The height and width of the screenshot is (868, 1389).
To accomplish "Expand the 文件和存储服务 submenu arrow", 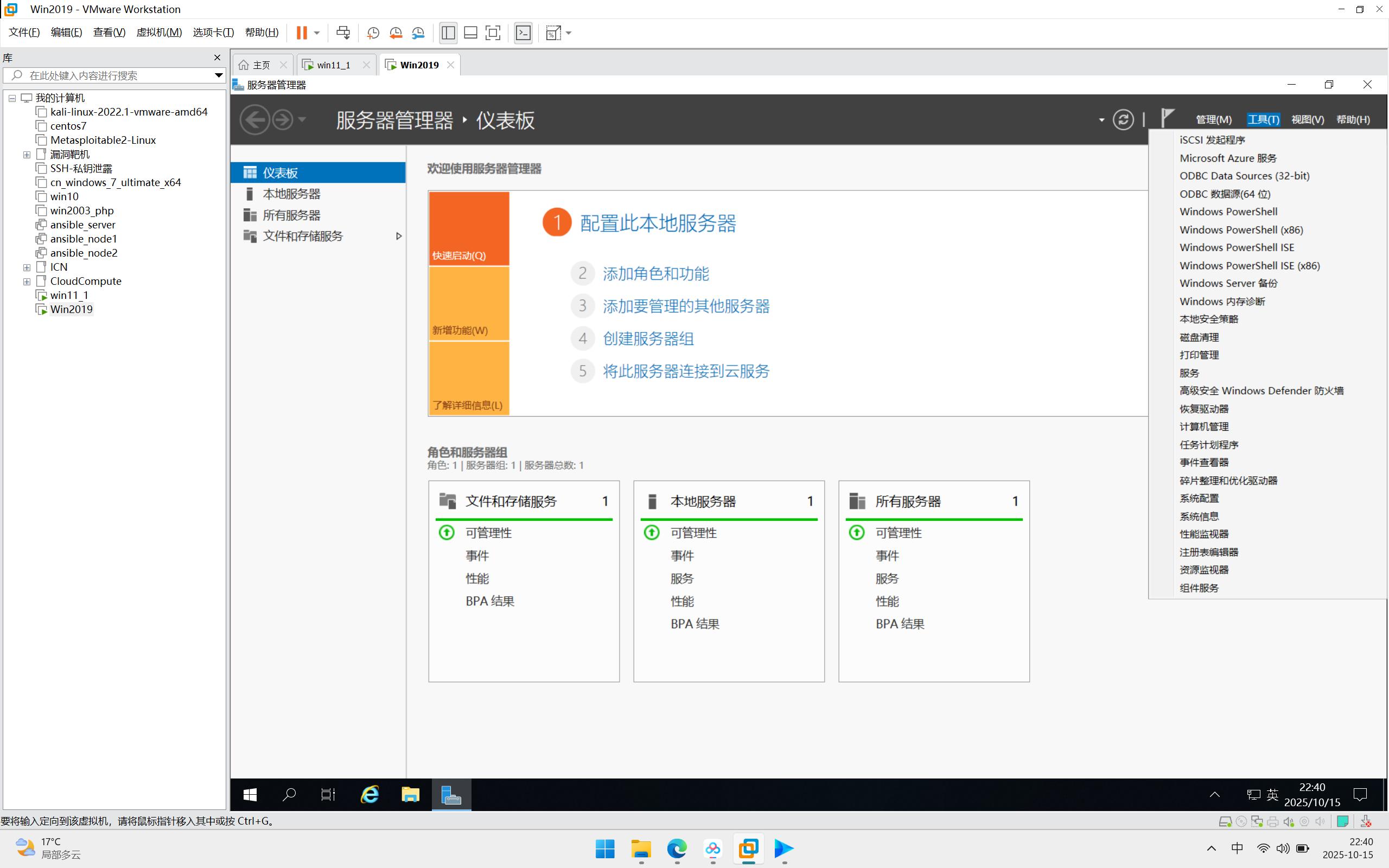I will click(x=398, y=236).
